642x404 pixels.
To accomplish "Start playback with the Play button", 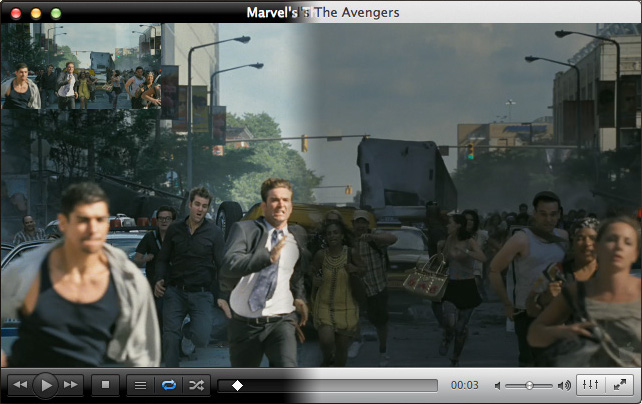I will click(45, 385).
